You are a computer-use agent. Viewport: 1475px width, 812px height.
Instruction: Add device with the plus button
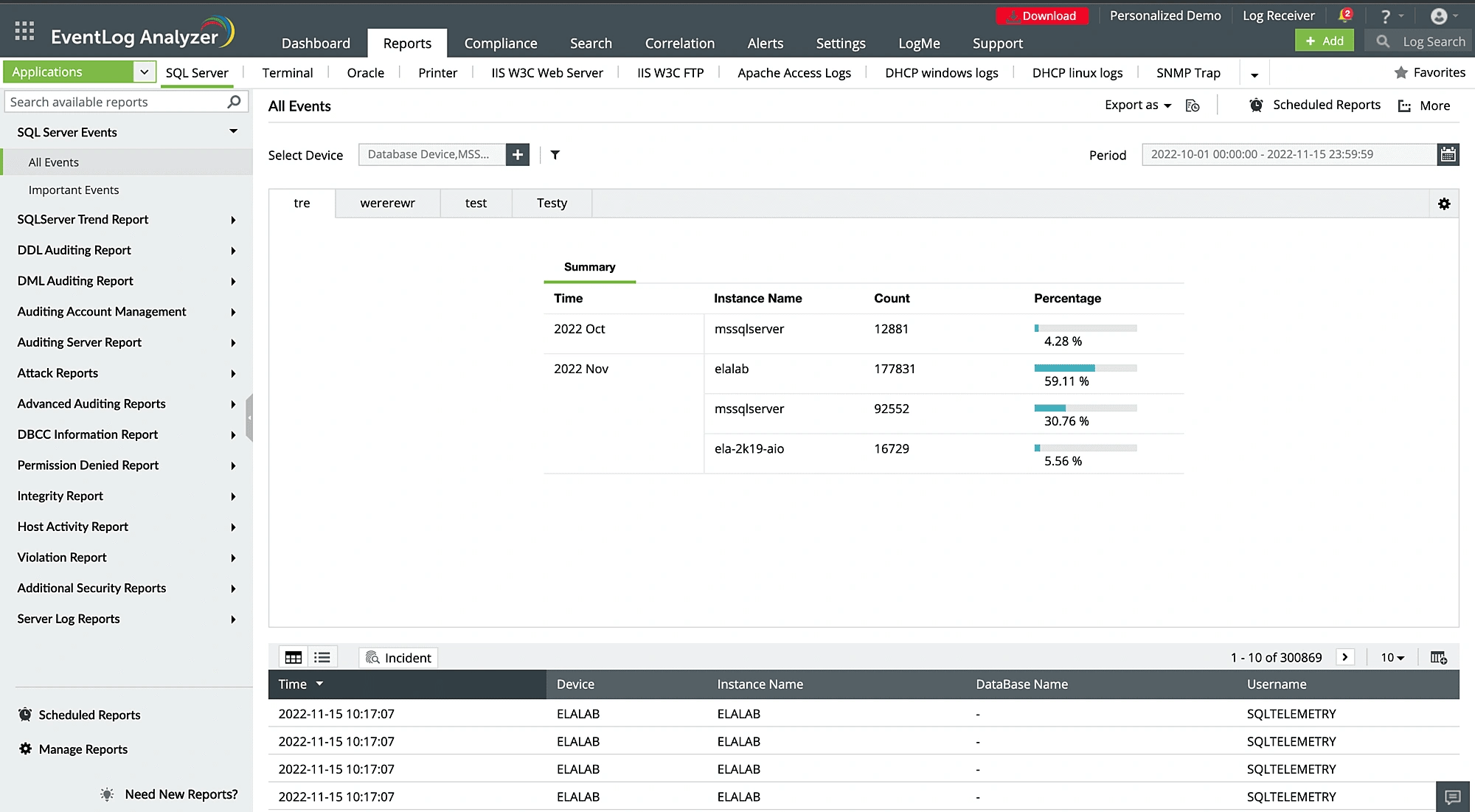(x=518, y=155)
